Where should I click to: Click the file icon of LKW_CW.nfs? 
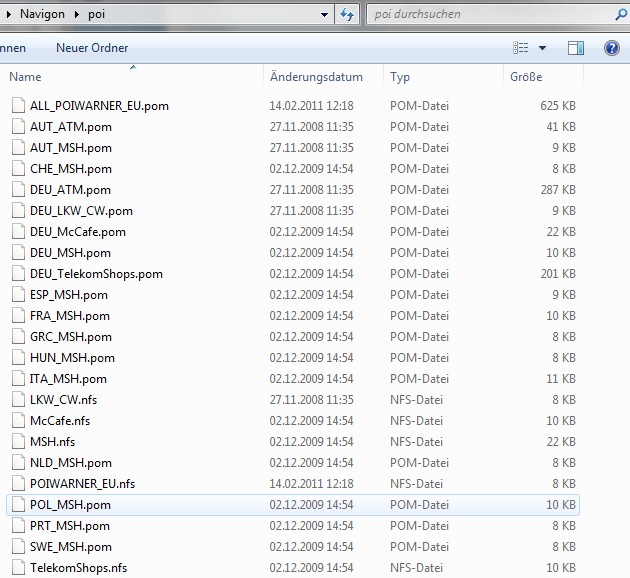click(x=18, y=400)
